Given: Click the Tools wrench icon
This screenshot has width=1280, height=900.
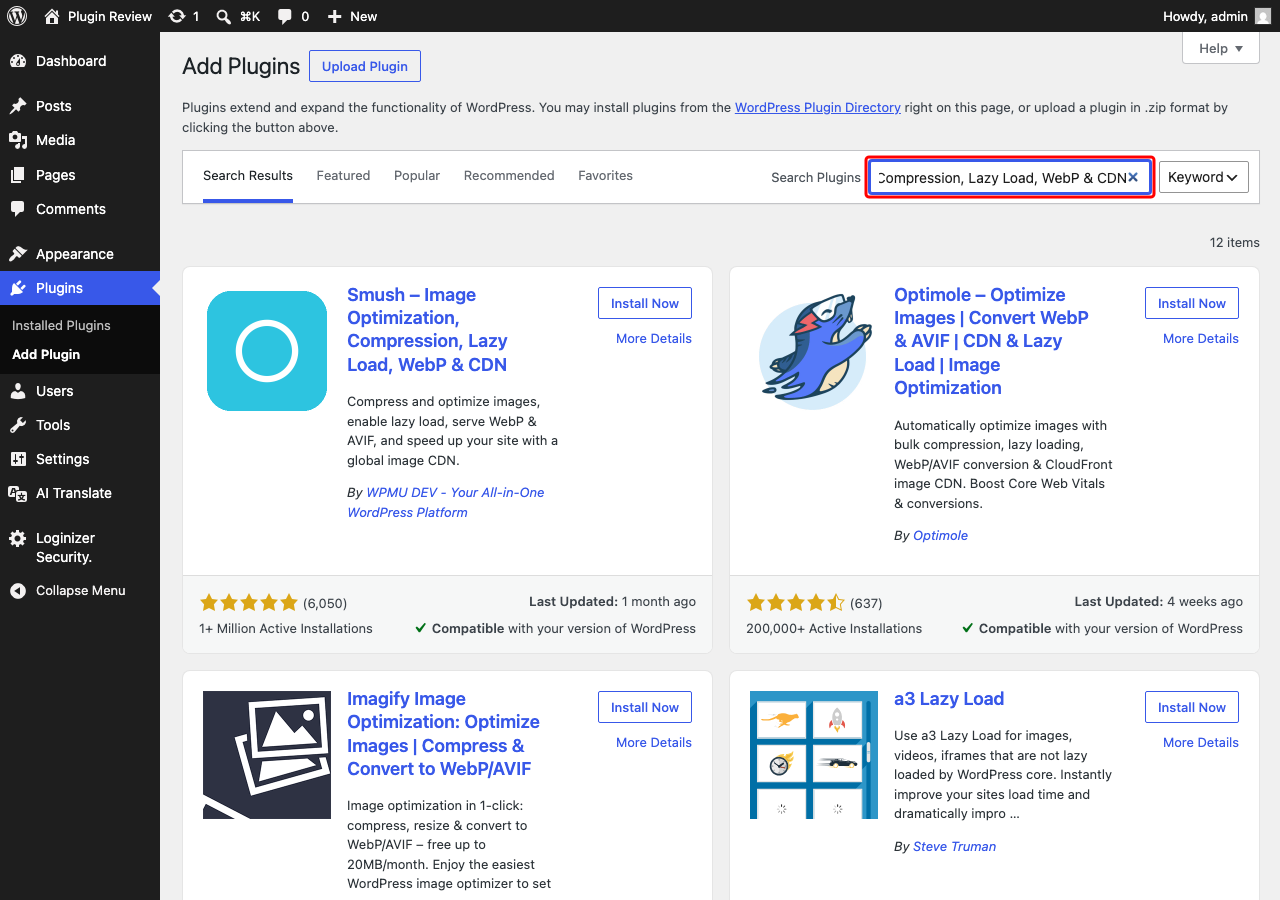Looking at the screenshot, I should click(18, 425).
